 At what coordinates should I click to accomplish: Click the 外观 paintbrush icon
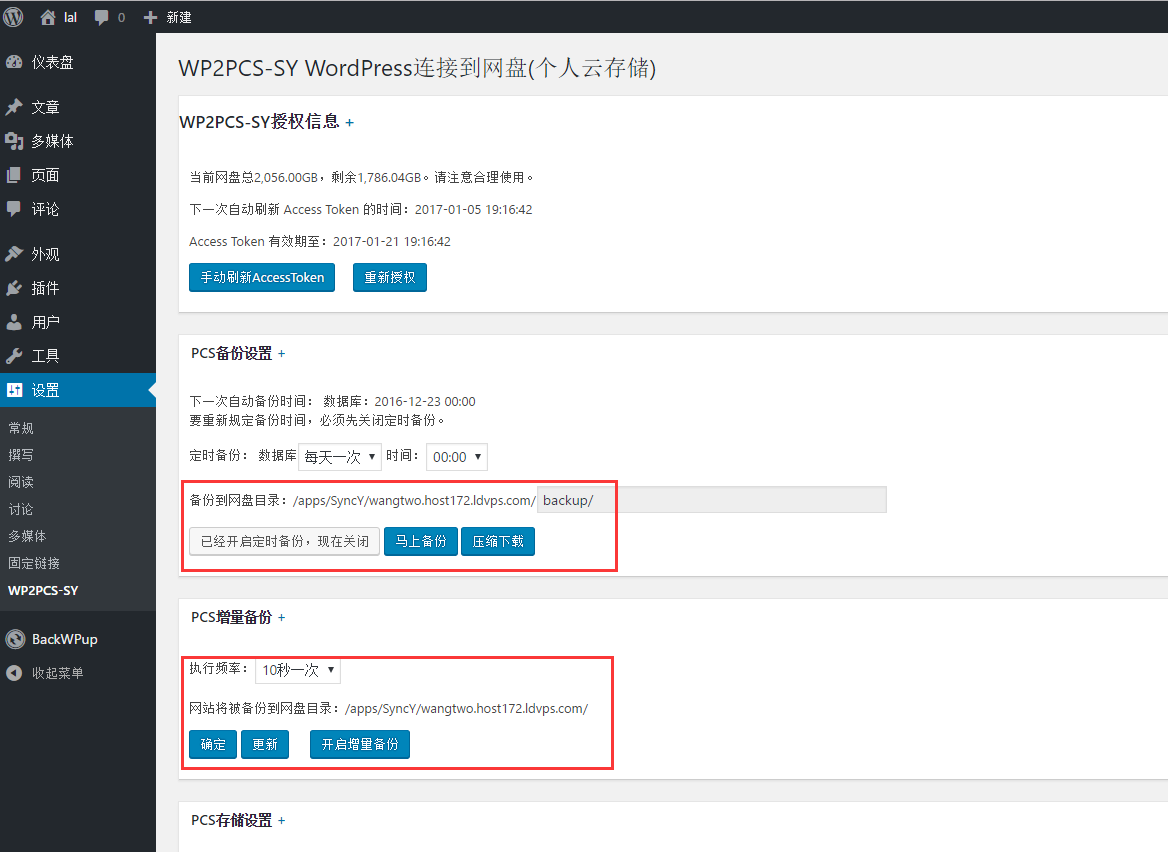[x=14, y=254]
